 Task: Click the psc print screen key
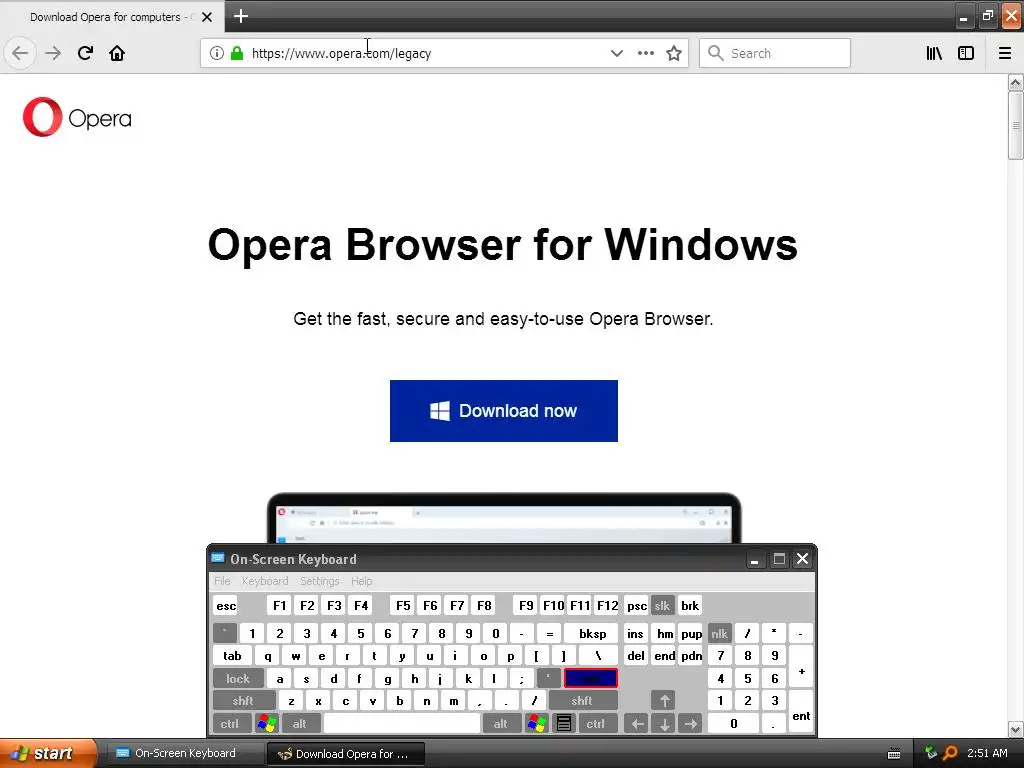click(637, 605)
